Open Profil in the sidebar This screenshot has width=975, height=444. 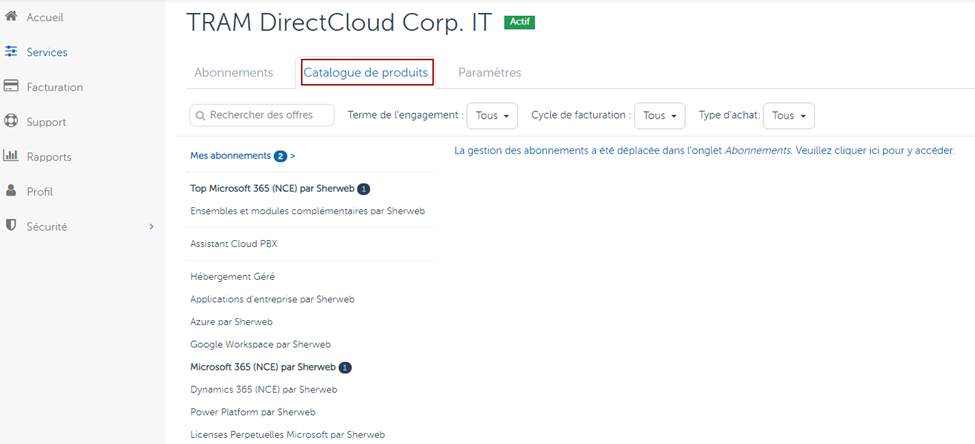click(x=39, y=192)
